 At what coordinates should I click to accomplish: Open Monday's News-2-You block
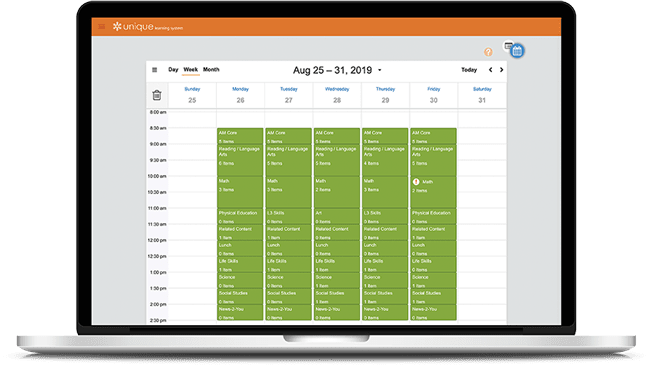(240, 313)
